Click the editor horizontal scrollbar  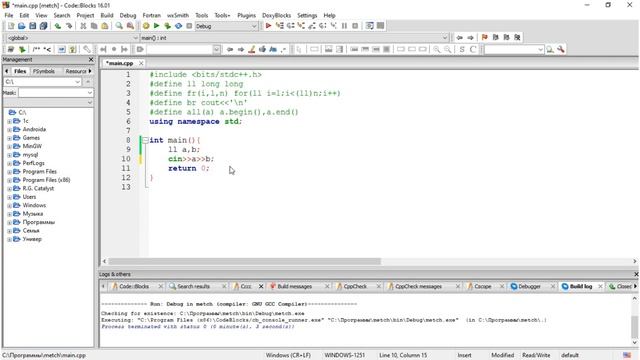[244, 261]
